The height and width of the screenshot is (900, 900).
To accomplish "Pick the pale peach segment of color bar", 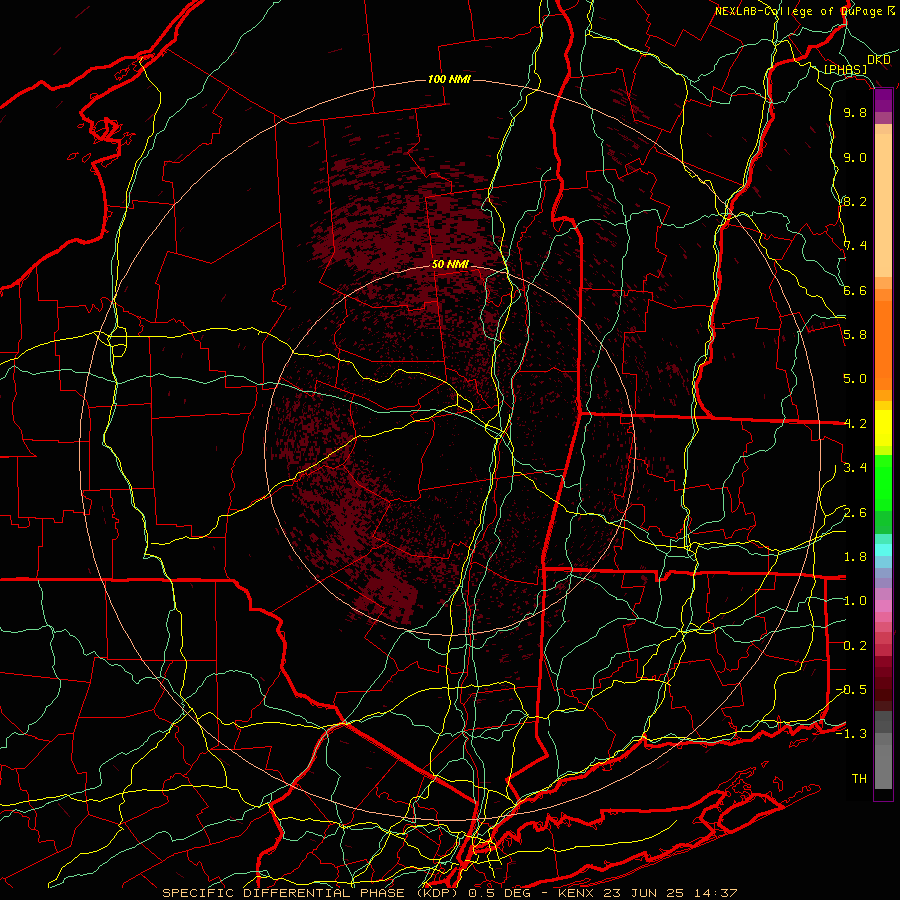I will 883,207.
